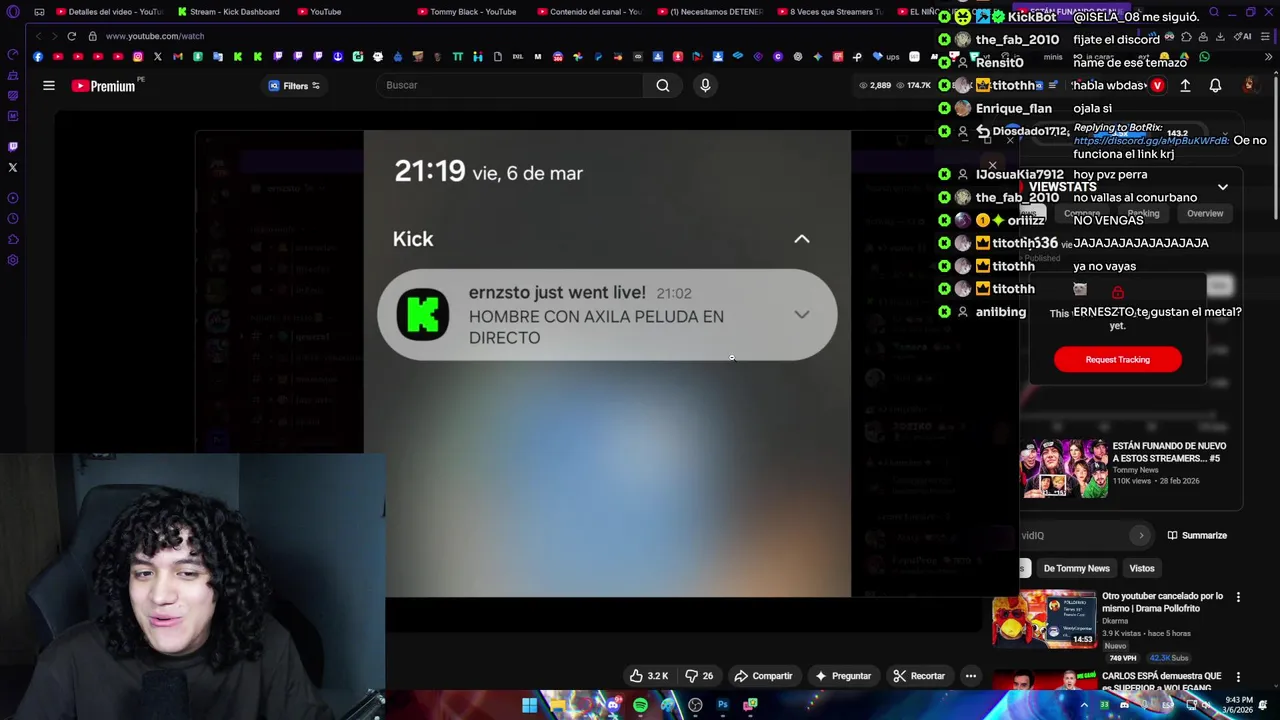Viewport: 1280px width, 720px height.
Task: Click the Recortar clip button
Action: point(918,676)
